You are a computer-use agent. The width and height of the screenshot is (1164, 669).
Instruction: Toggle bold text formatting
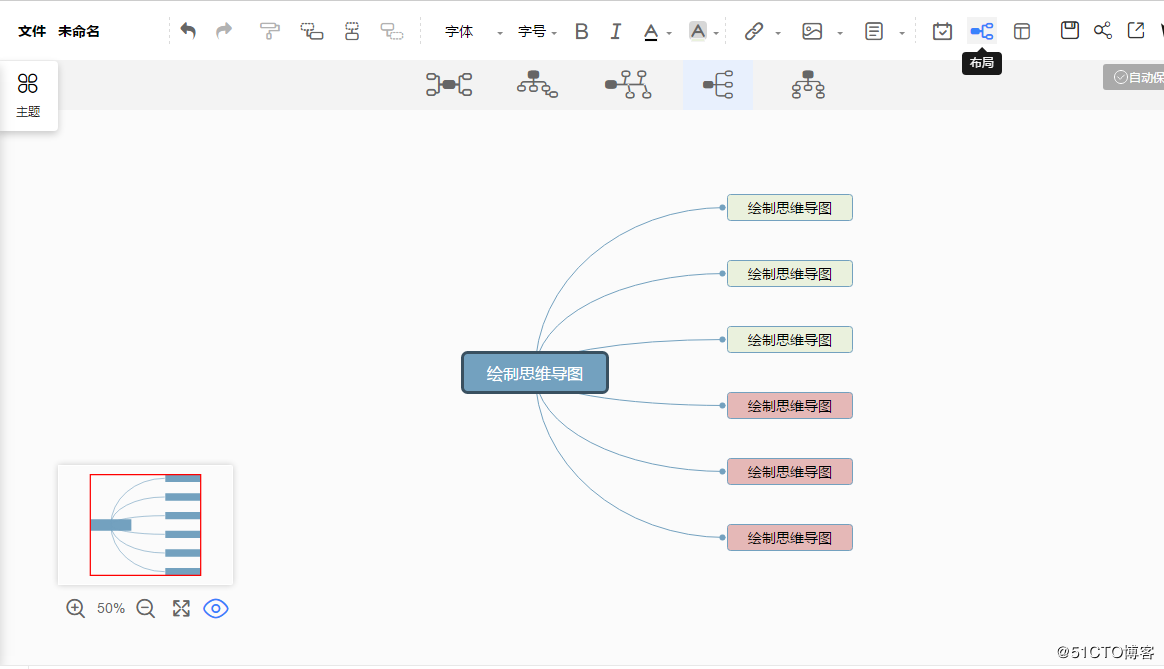tap(581, 31)
